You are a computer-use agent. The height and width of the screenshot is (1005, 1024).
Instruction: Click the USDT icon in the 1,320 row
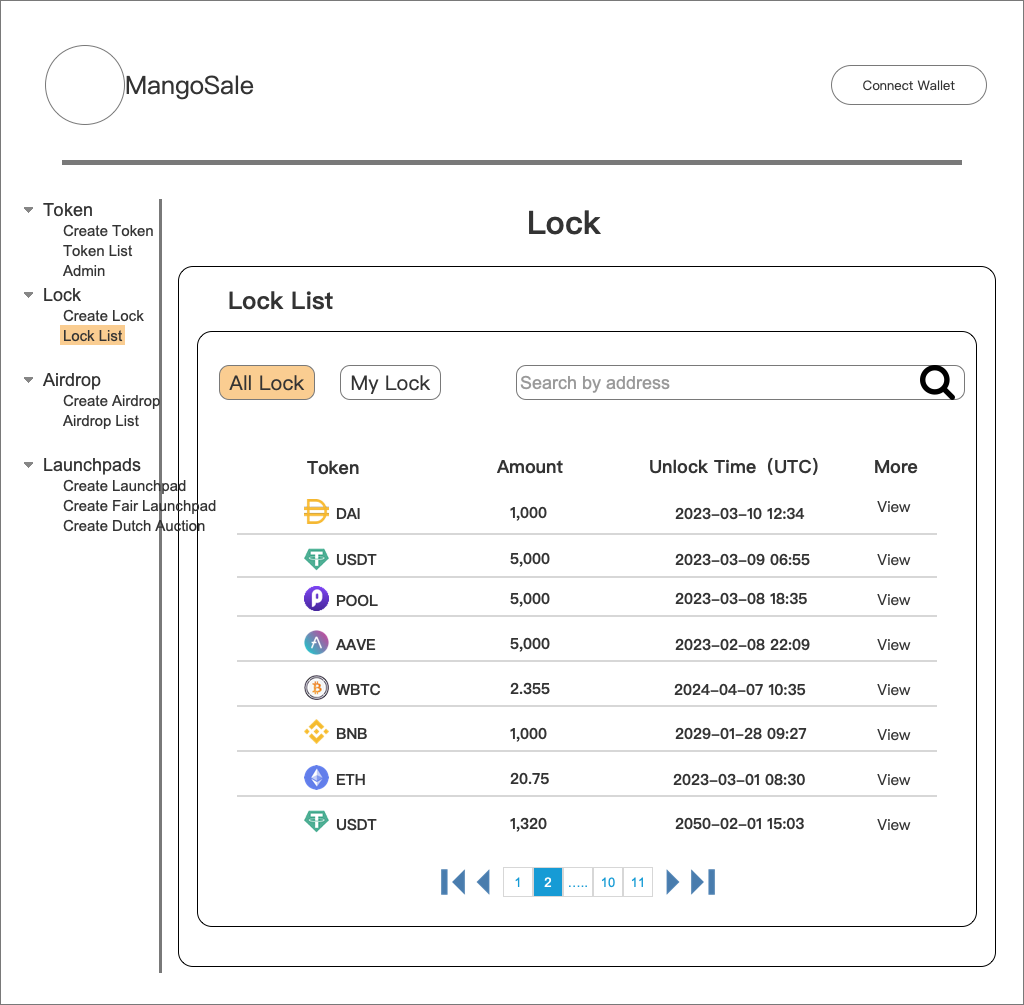(x=316, y=821)
